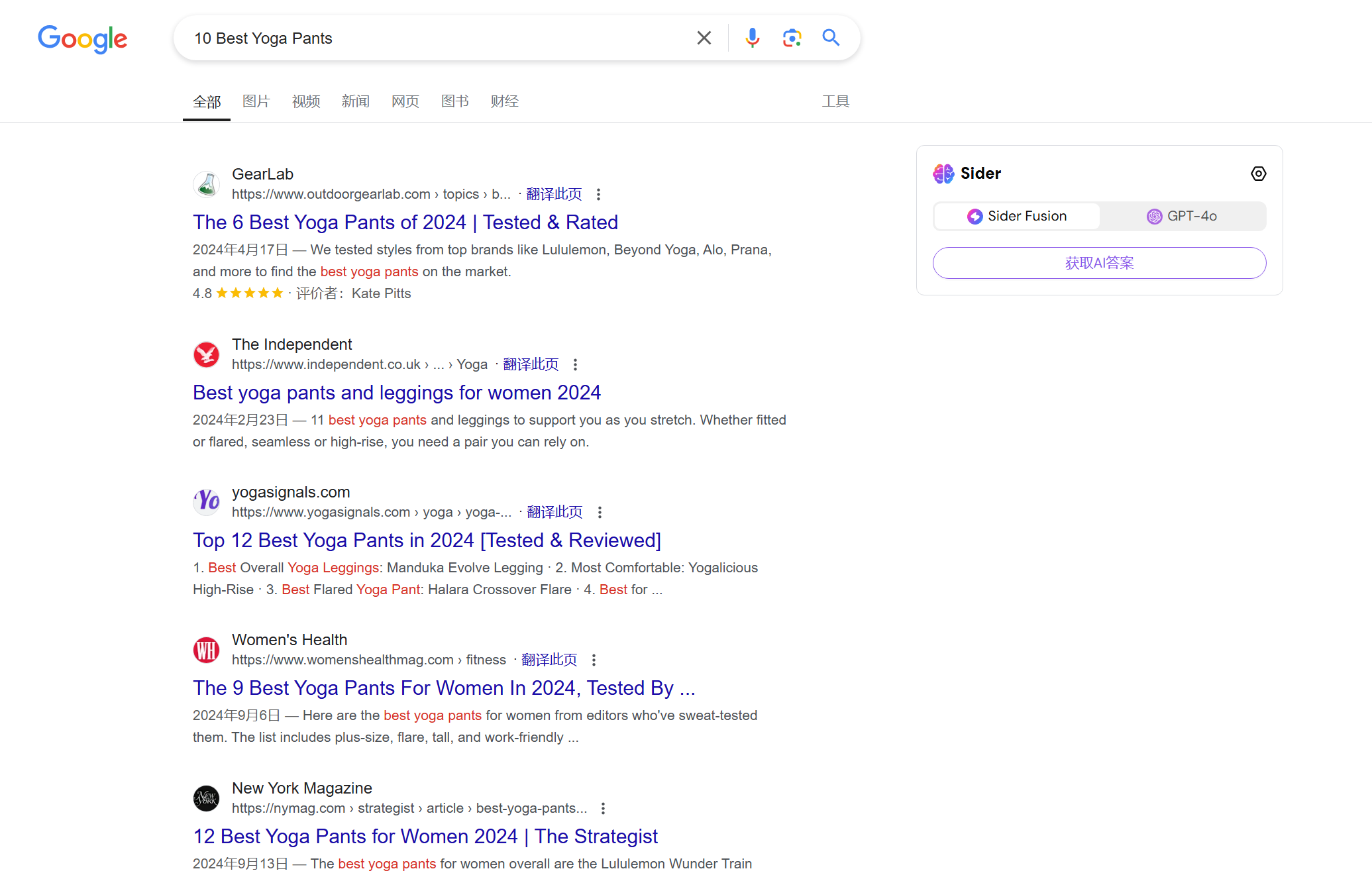Select the GPT-4o model
This screenshot has height=879, width=1372.
(x=1183, y=217)
